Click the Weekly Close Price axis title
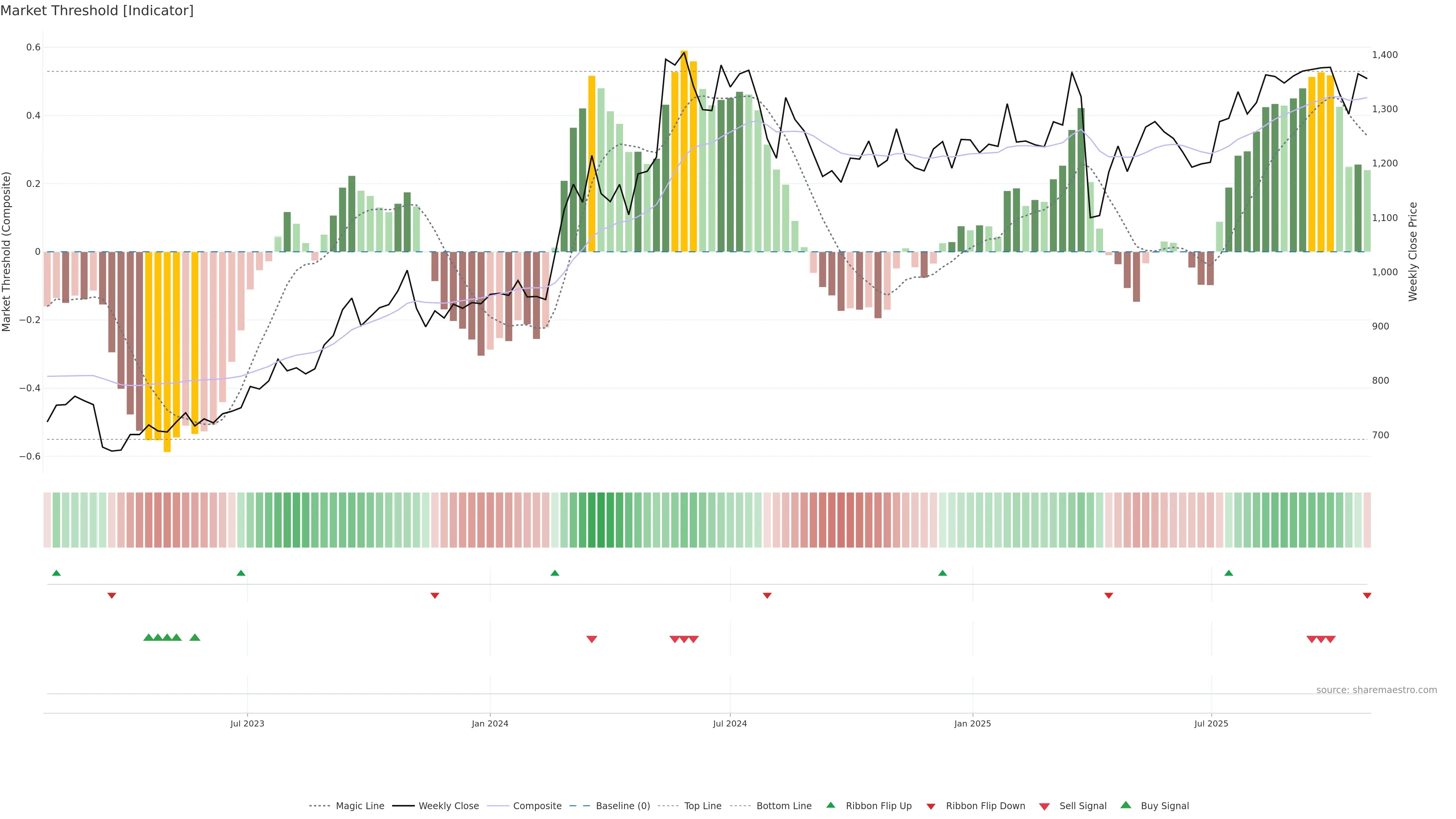Viewport: 1456px width, 819px height. click(x=1413, y=251)
